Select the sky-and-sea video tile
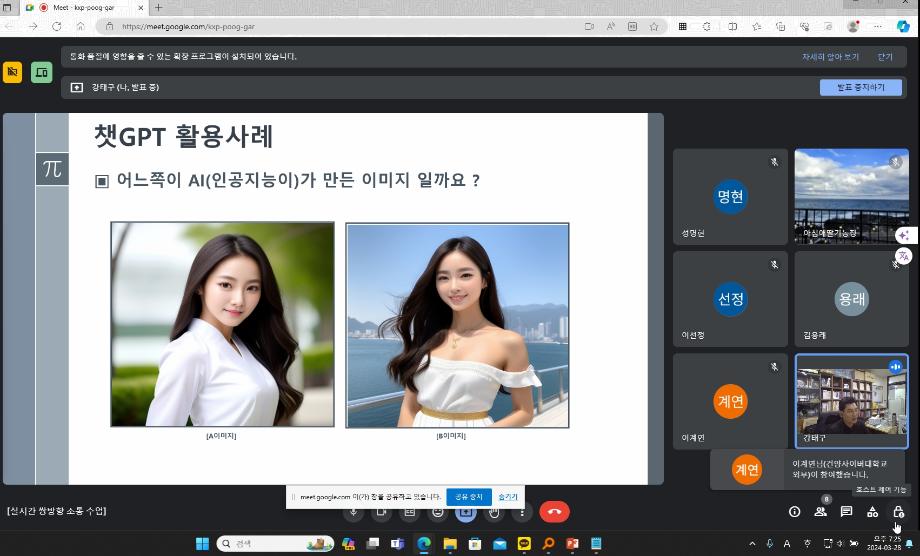920x556 pixels. point(851,196)
